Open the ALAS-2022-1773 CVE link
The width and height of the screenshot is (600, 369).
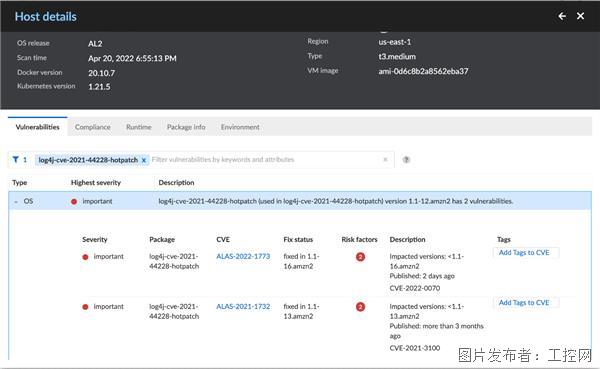tap(243, 256)
